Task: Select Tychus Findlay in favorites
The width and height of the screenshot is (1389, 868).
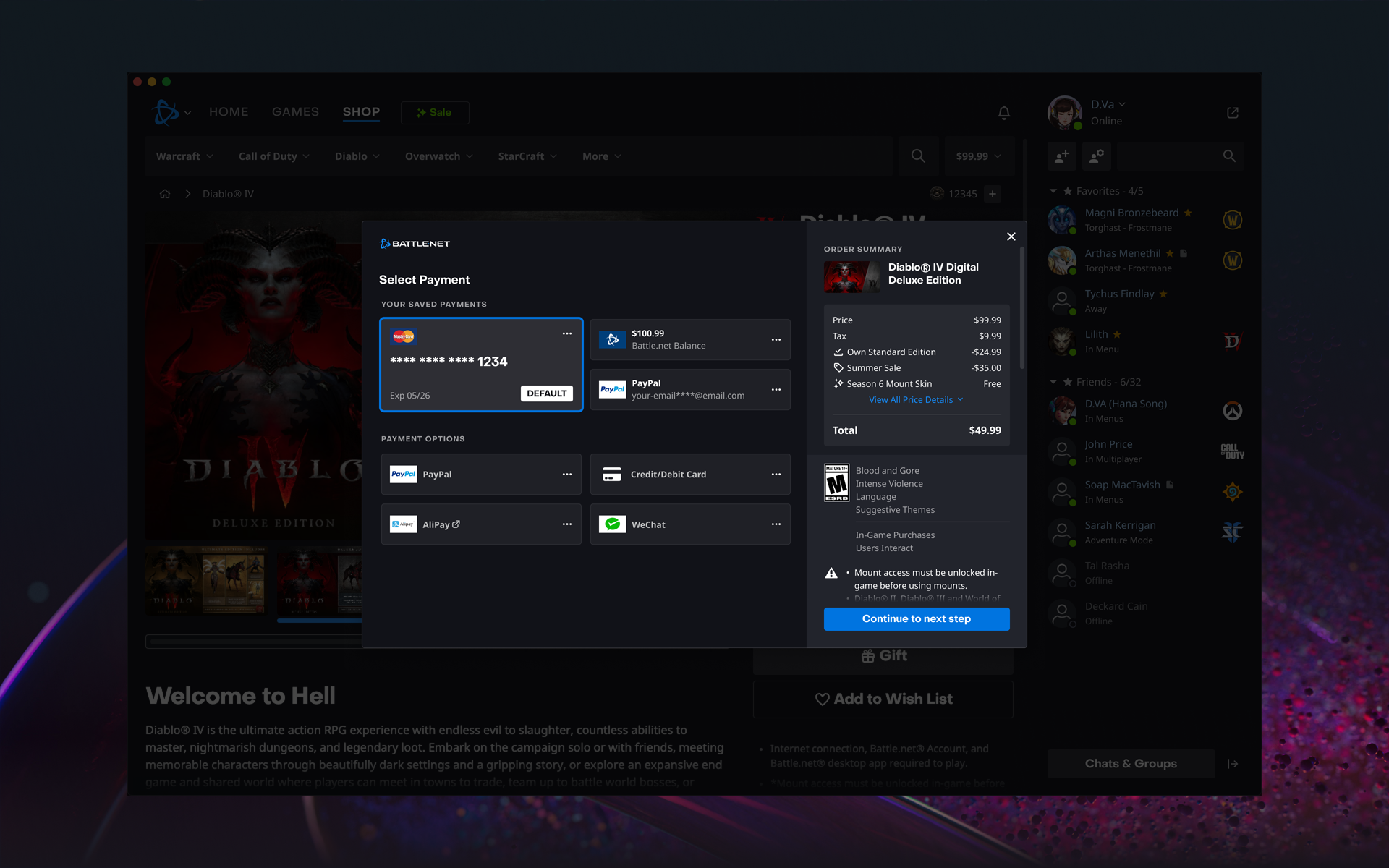Action: (x=1146, y=301)
